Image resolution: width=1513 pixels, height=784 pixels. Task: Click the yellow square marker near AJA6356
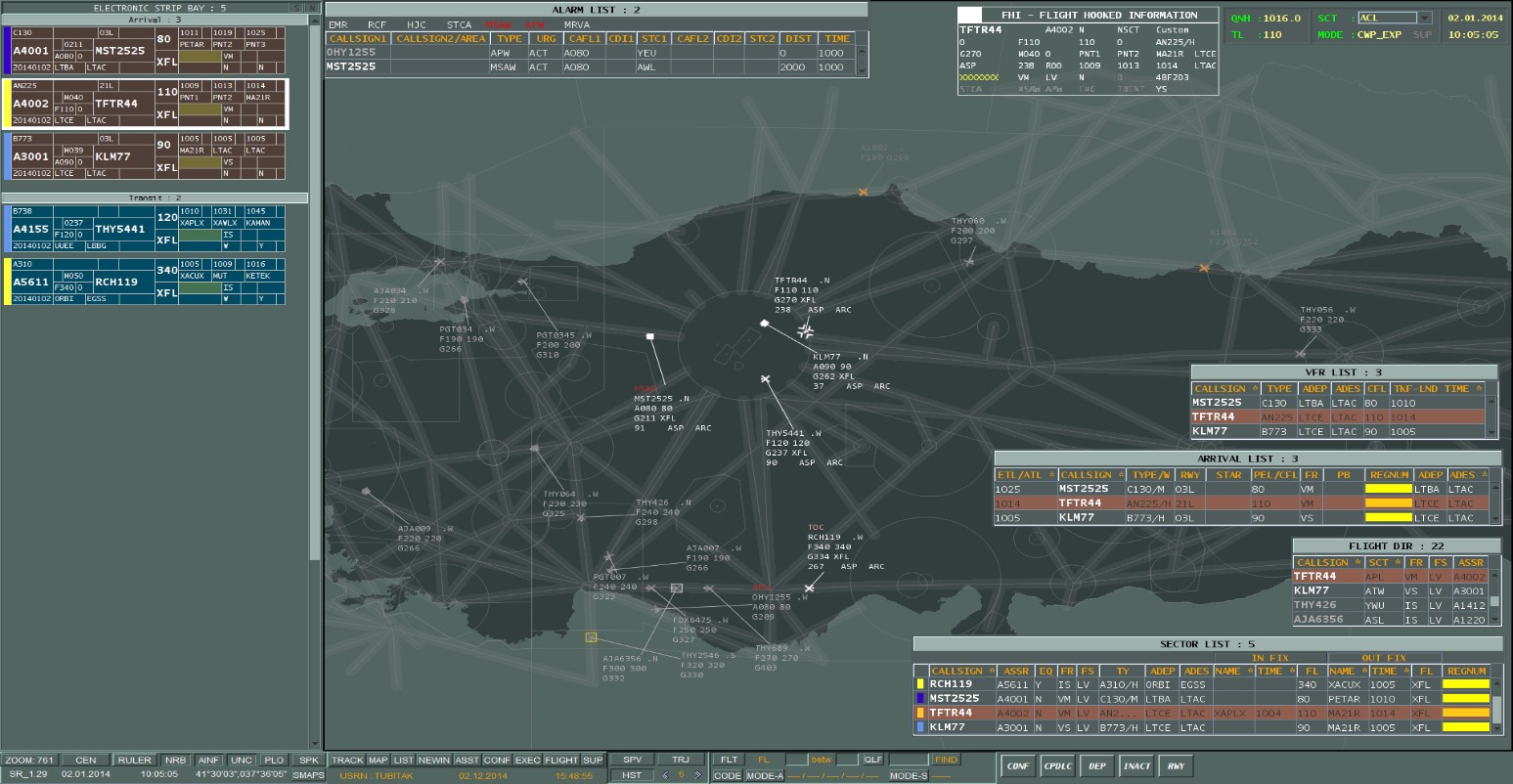(591, 637)
